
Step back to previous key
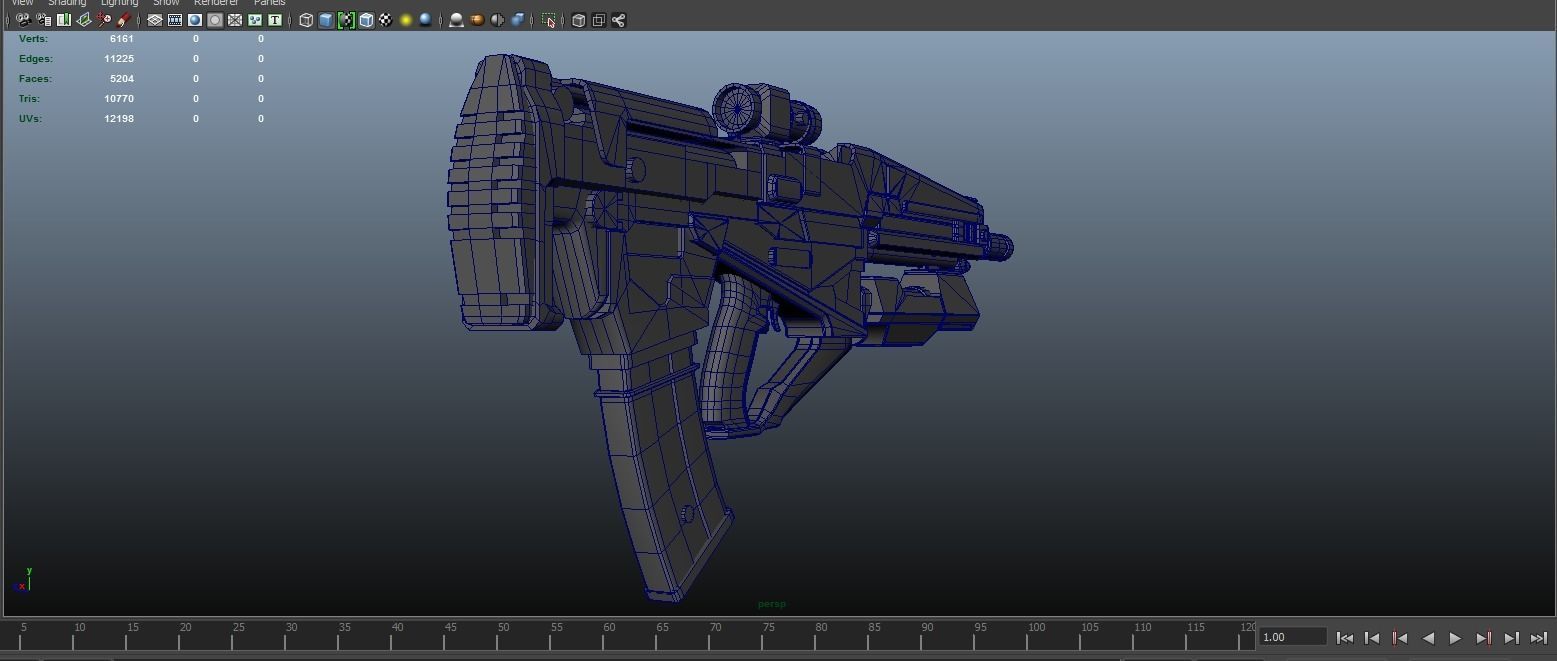click(1400, 638)
